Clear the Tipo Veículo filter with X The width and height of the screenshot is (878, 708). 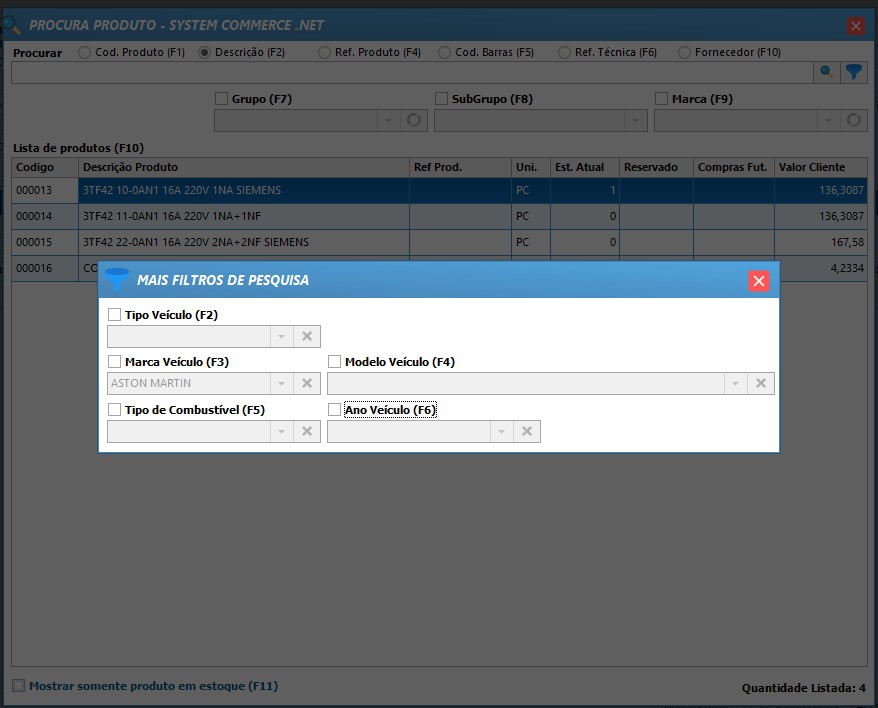point(307,336)
